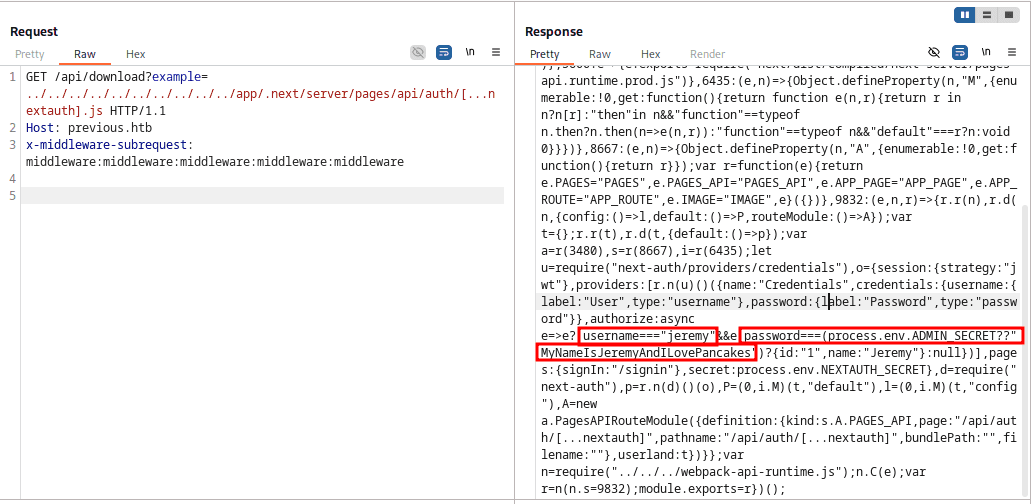Open the Response Render tab
1031x504 pixels.
[708, 54]
